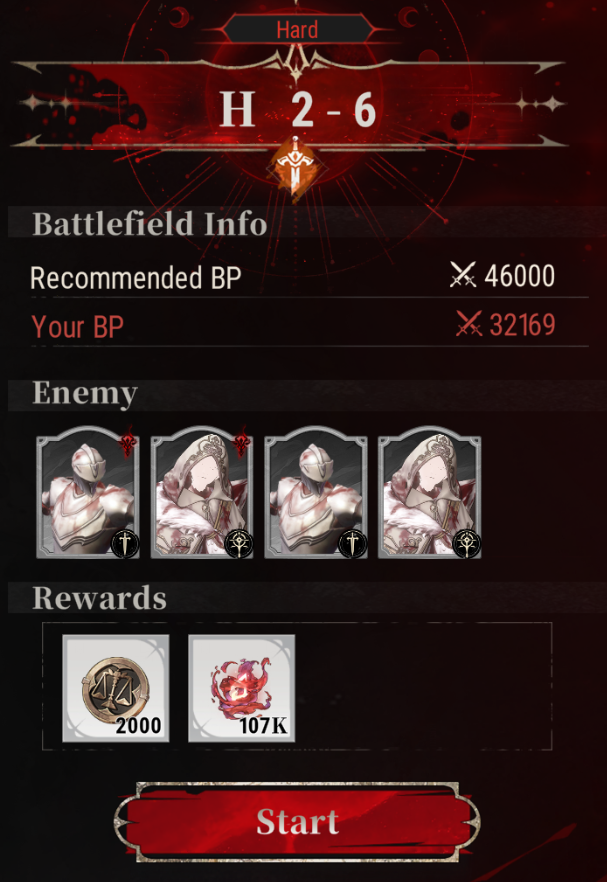Image resolution: width=607 pixels, height=882 pixels.
Task: Tap the red elite emblem on second enemy
Action: [241, 442]
